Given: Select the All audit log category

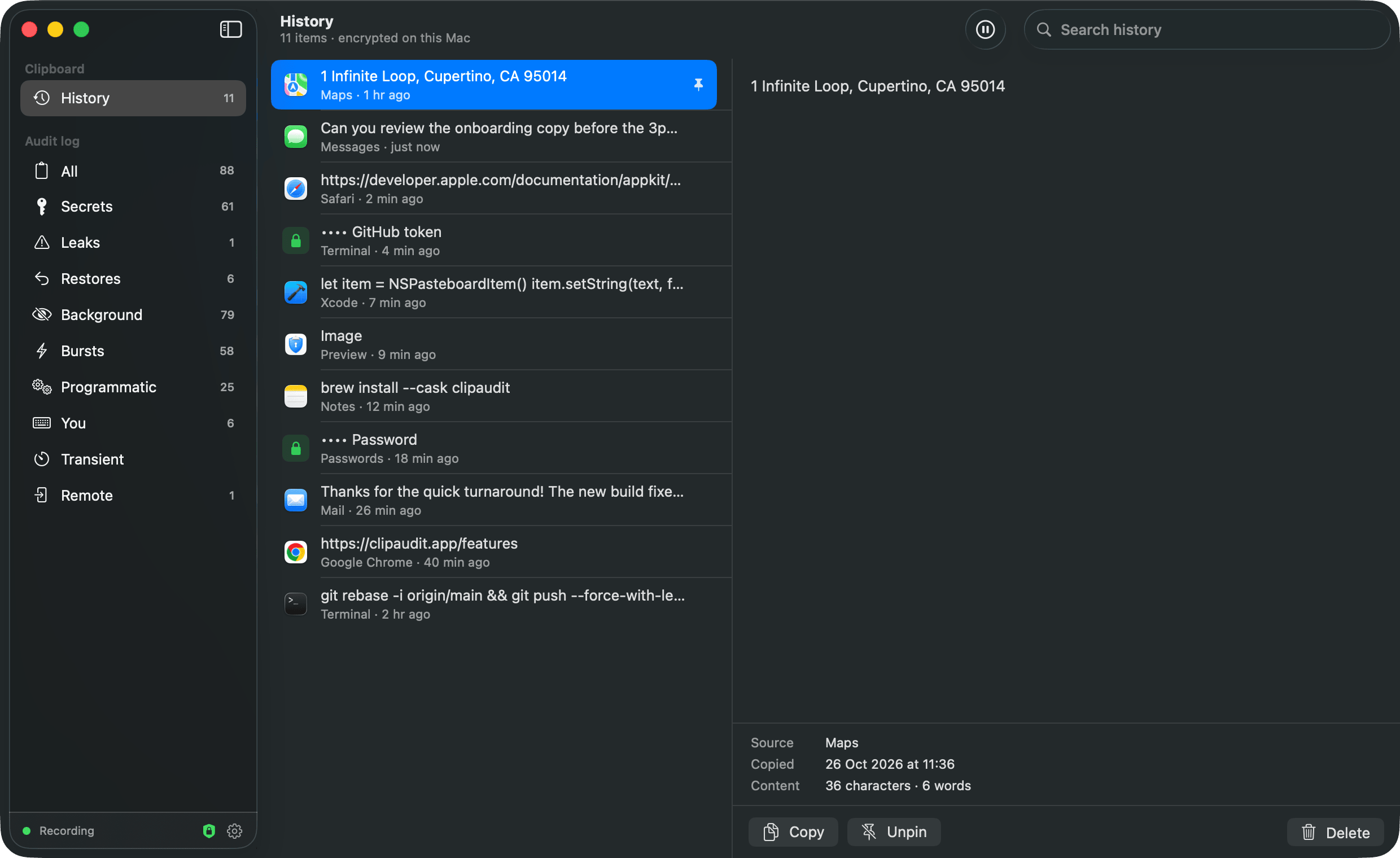Looking at the screenshot, I should (x=133, y=170).
